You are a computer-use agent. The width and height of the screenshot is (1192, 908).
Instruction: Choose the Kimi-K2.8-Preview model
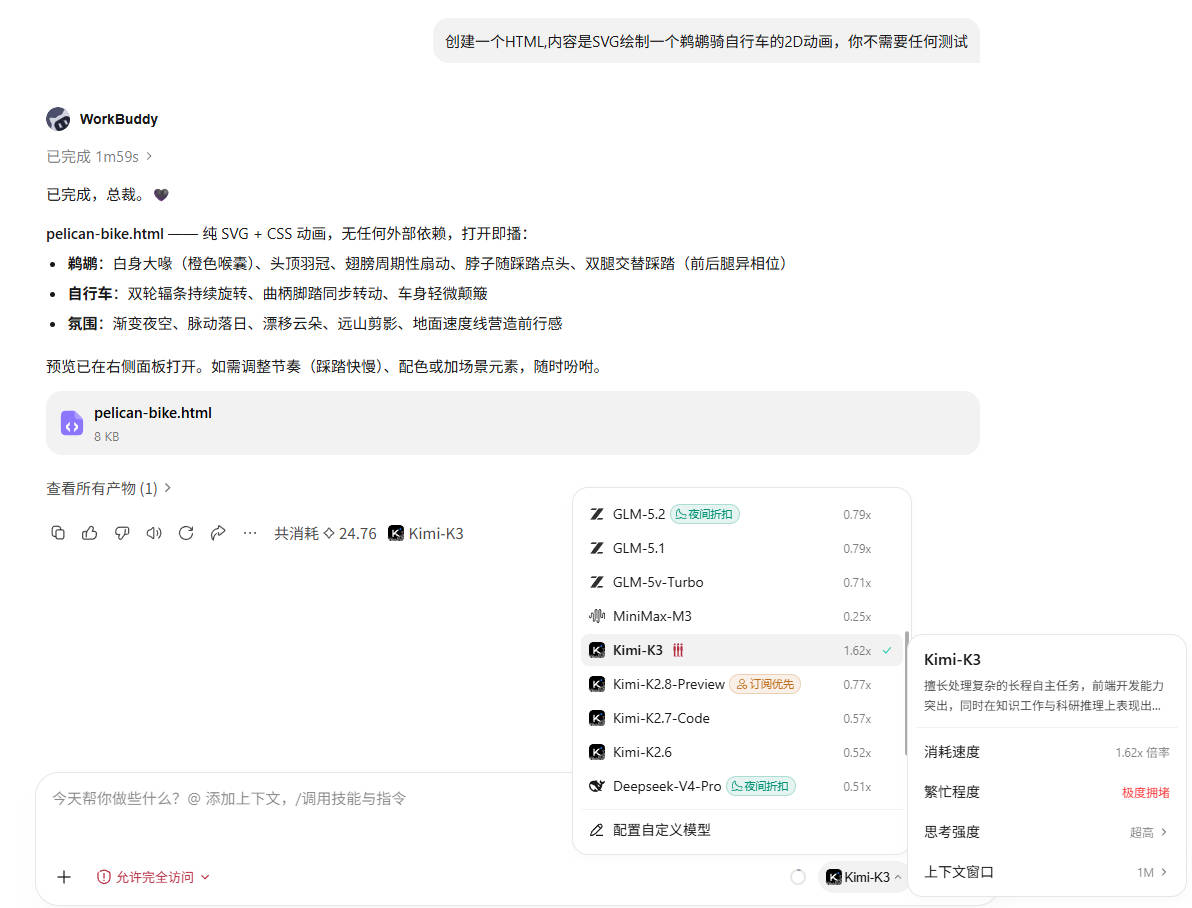coord(740,684)
